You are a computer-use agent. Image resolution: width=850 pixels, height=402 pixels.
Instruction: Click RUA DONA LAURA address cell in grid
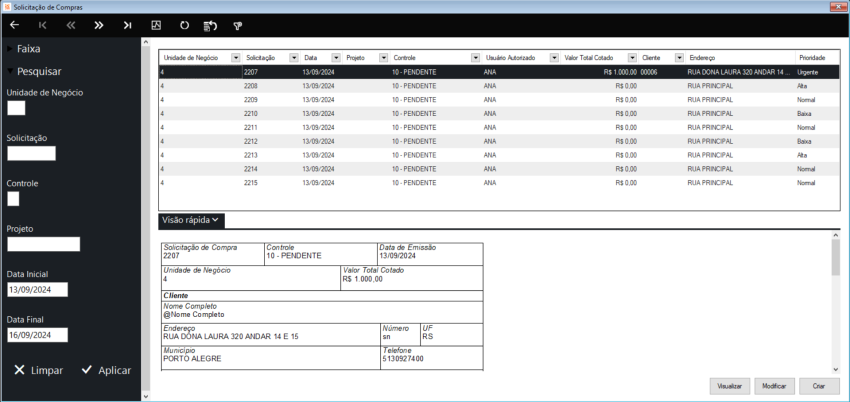(739, 72)
